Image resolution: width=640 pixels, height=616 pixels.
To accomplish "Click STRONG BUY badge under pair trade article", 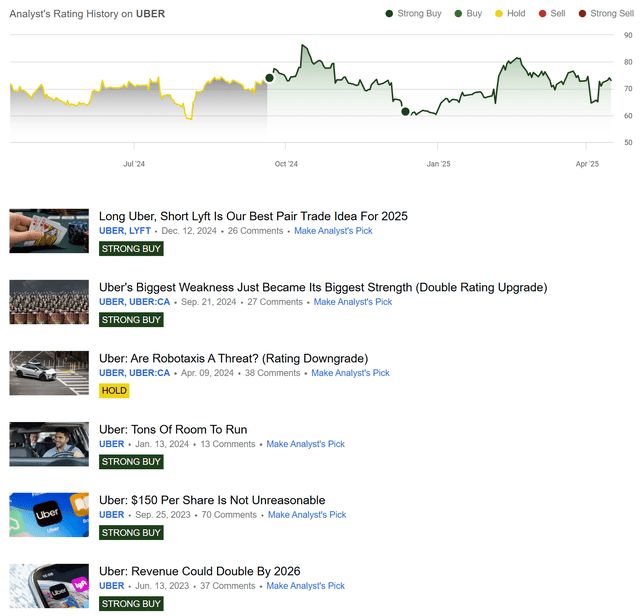I will (x=131, y=249).
